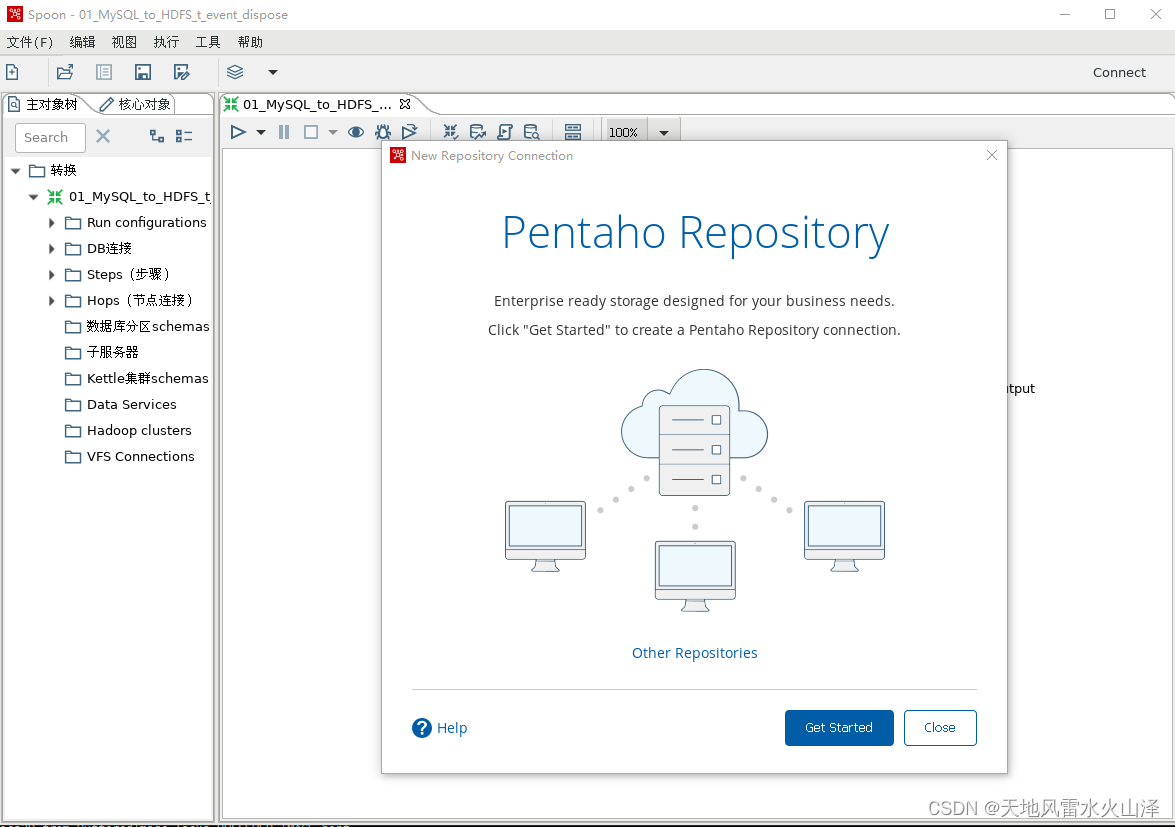1175x827 pixels.
Task: Collapse the 转换 tree node
Action: (x=15, y=171)
